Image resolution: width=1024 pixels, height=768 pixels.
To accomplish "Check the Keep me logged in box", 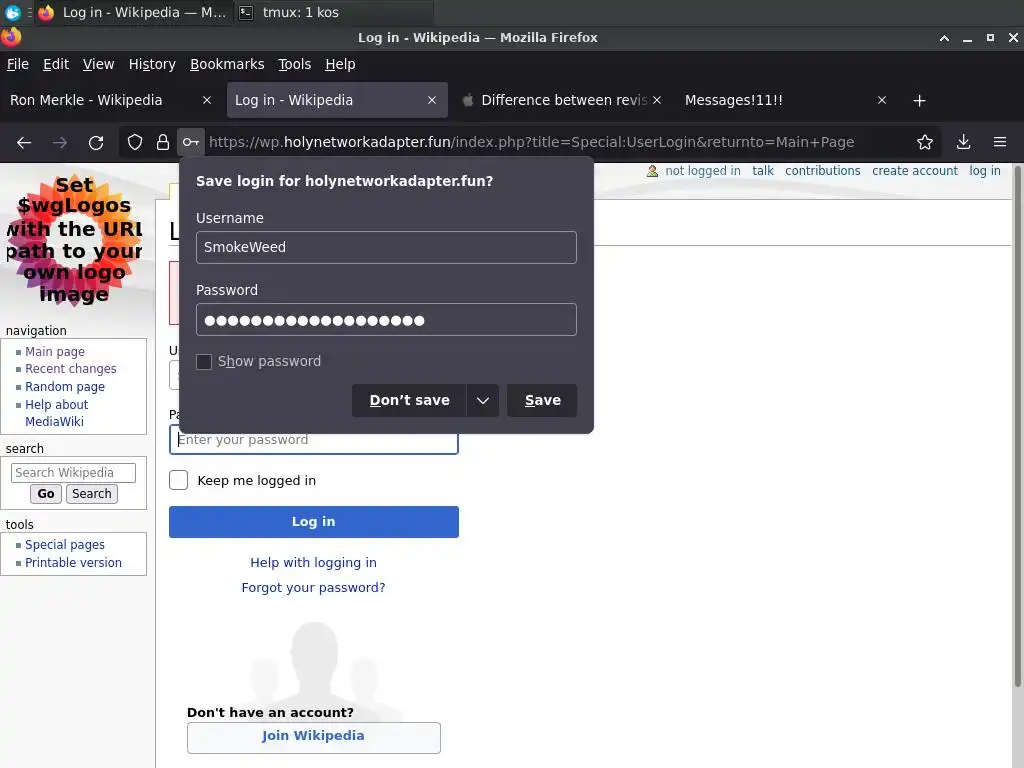I will tap(178, 480).
